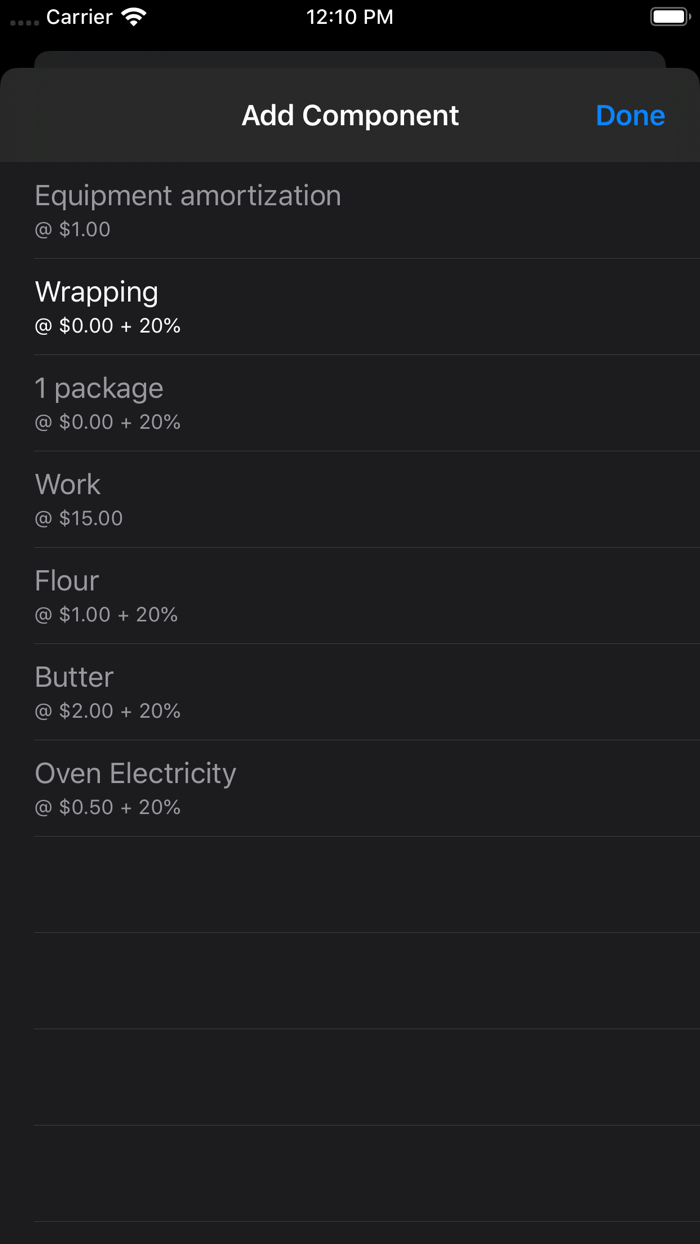Tap the $2.00 + 20% price under Butter

[108, 711]
